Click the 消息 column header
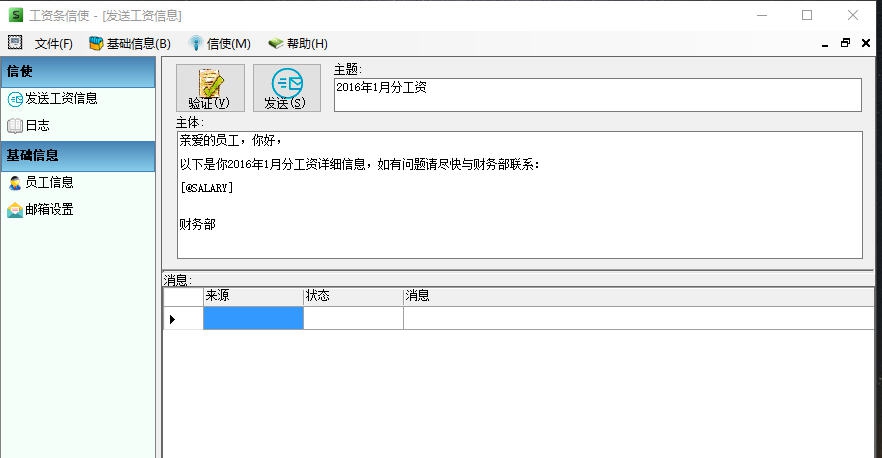Viewport: 882px width, 458px height. 638,296
